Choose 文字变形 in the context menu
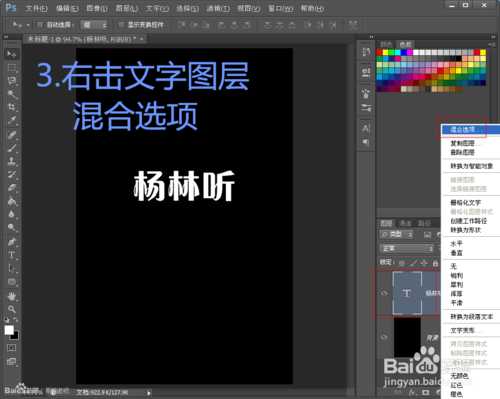Screen dimensions: 500x399 (470, 330)
